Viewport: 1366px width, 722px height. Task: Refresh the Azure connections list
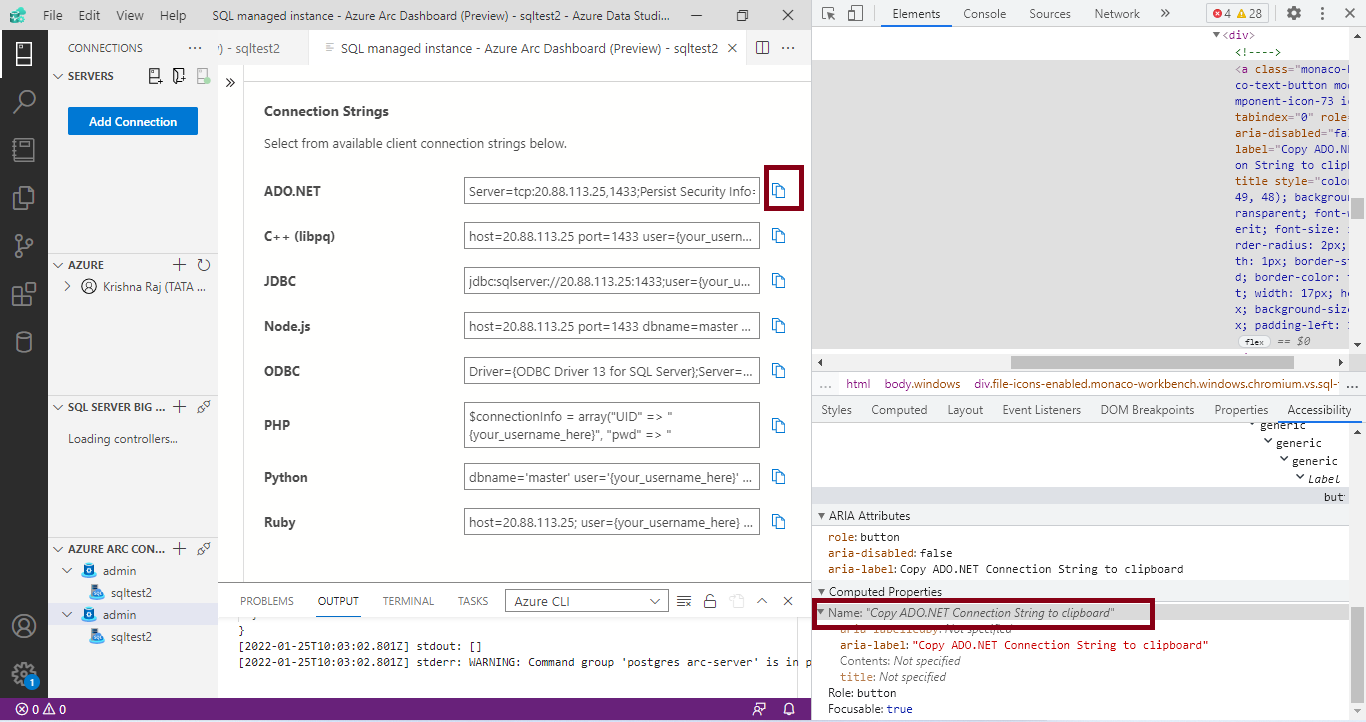(x=202, y=264)
